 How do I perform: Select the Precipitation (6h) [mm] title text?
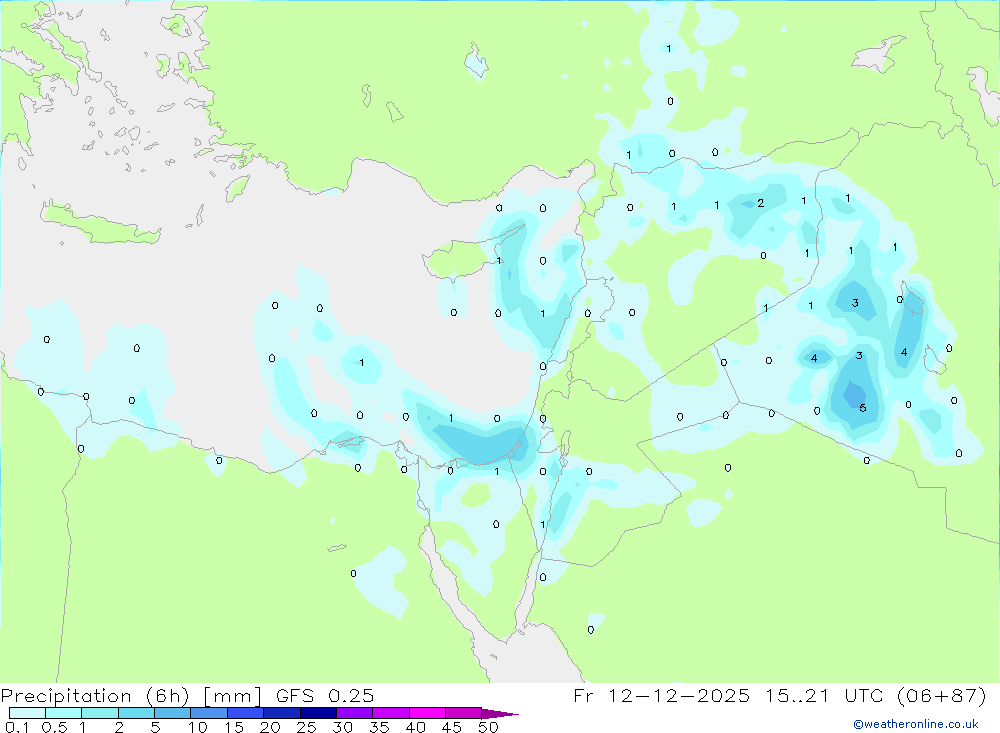pyautogui.click(x=131, y=695)
